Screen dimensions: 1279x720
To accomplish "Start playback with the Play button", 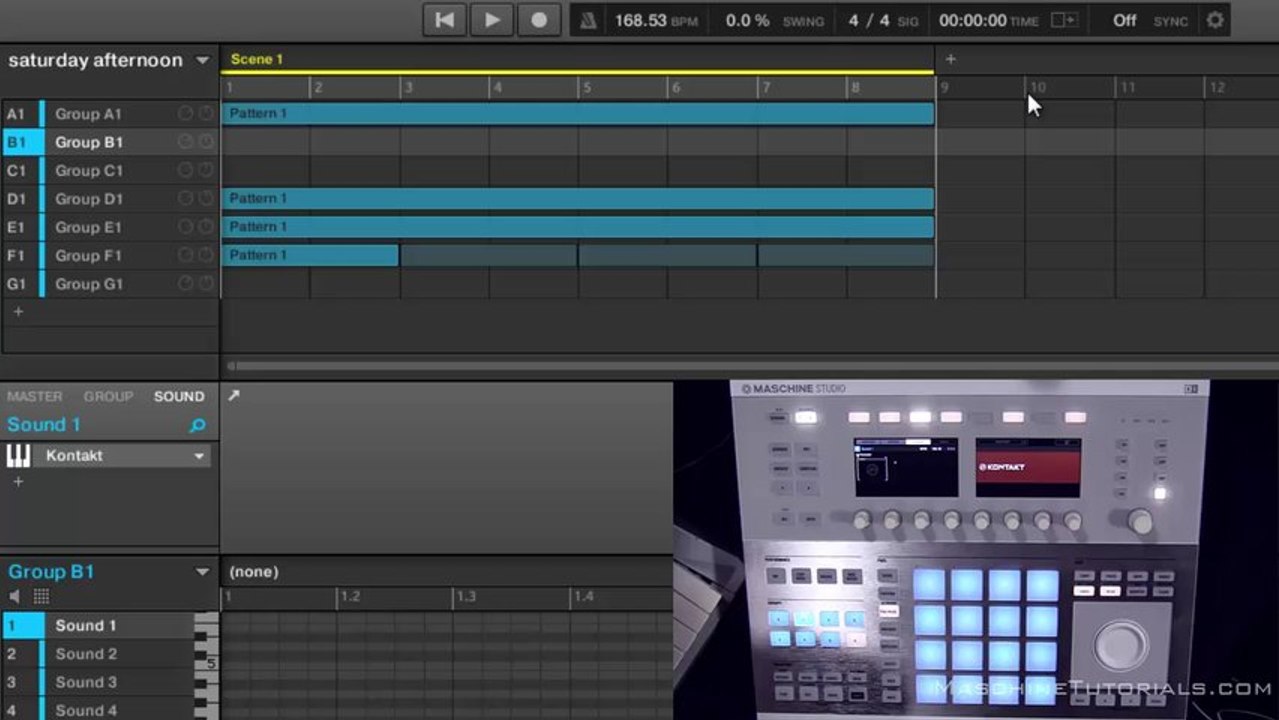I will [492, 19].
